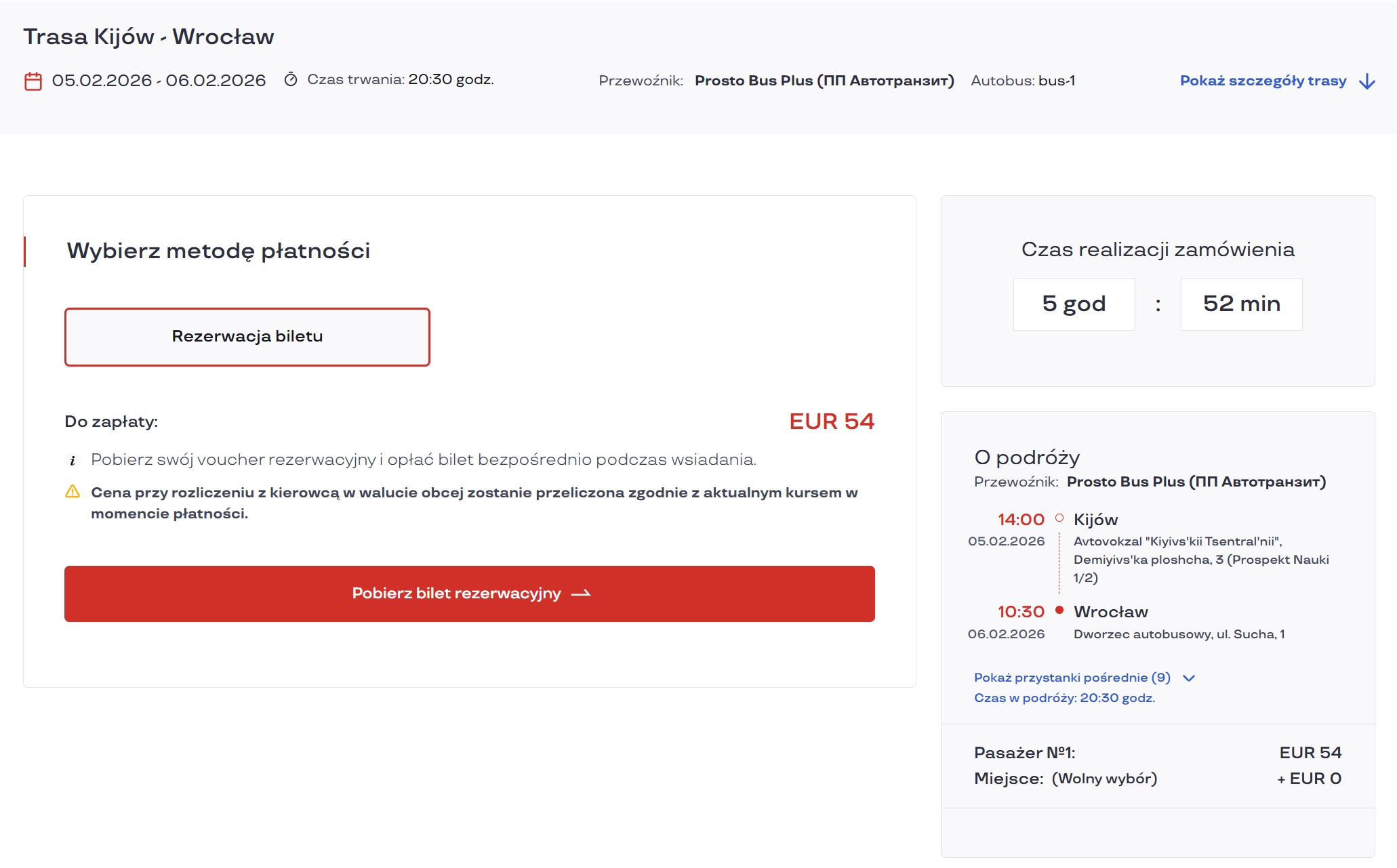Screen dimensions: 1397x868
Task: Click the 52 min countdown box
Action: point(1241,304)
